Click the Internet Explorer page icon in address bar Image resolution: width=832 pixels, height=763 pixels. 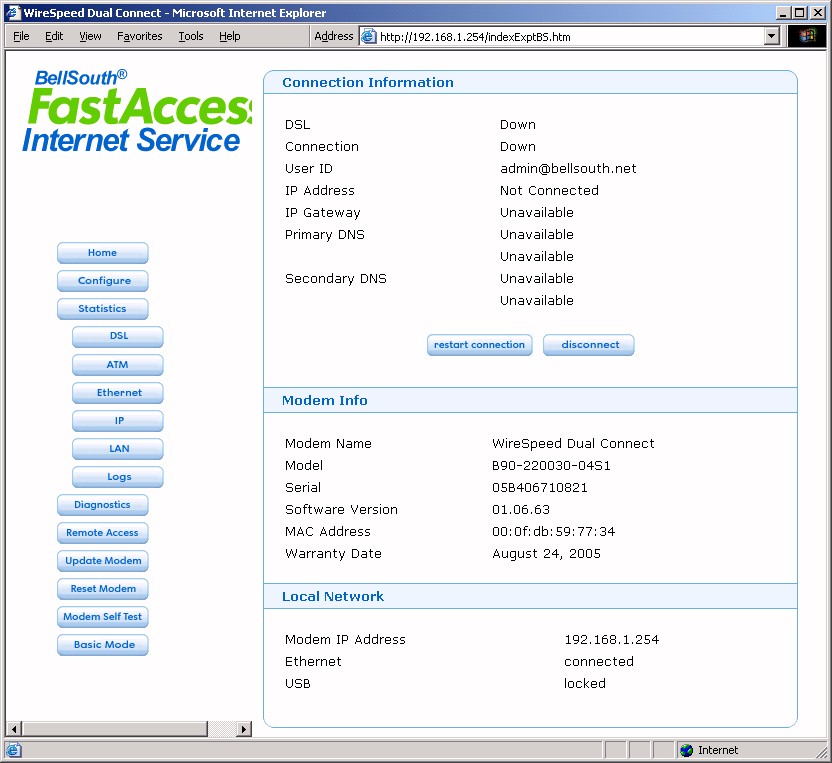point(369,37)
